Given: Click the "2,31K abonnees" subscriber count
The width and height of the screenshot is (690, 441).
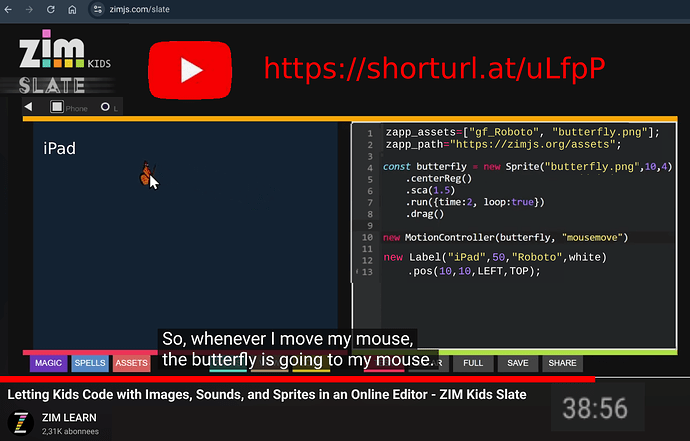Looking at the screenshot, I should pyautogui.click(x=70, y=431).
